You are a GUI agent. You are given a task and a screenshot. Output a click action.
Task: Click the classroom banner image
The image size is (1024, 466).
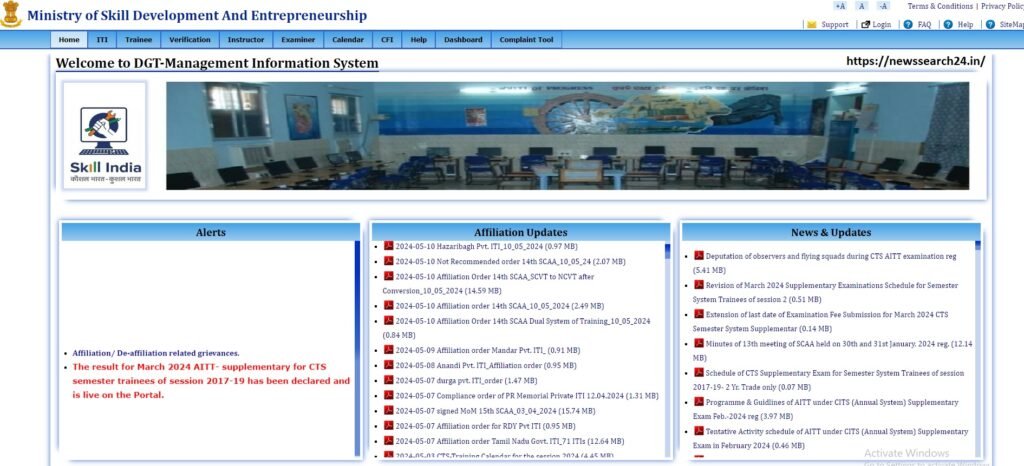pyautogui.click(x=567, y=136)
